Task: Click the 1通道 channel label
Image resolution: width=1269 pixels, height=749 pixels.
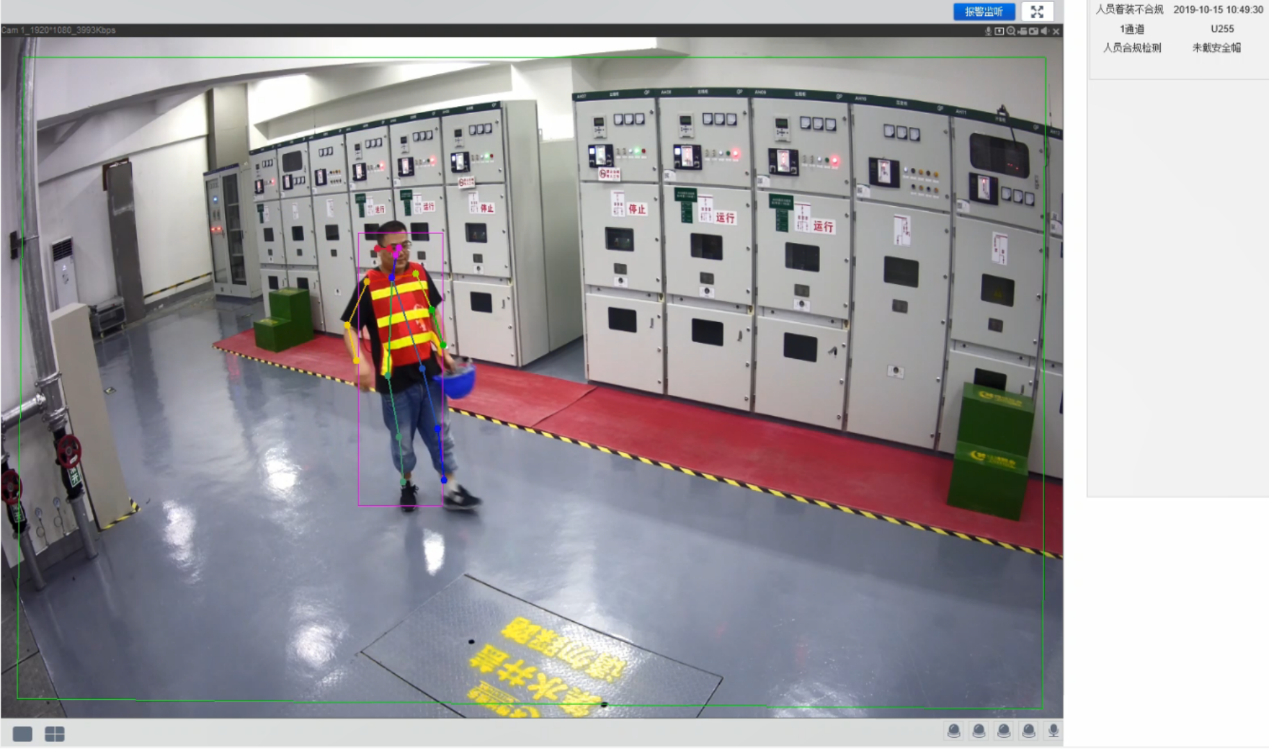Action: click(1132, 29)
